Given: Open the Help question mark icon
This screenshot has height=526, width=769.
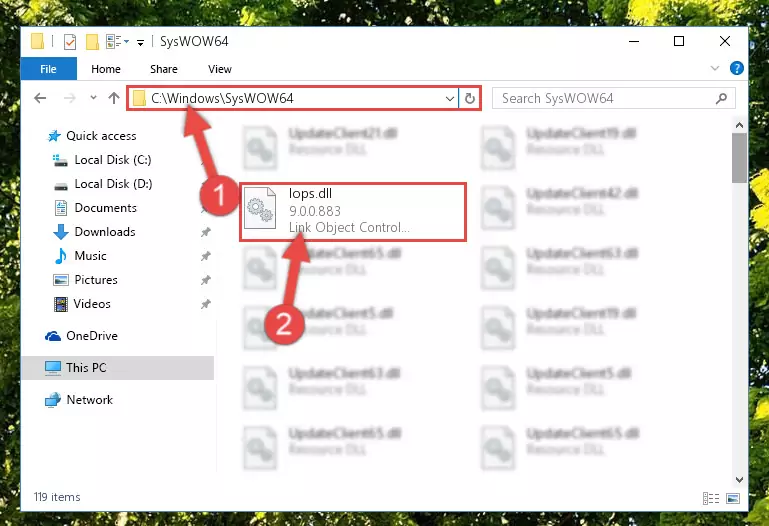Looking at the screenshot, I should 737,68.
